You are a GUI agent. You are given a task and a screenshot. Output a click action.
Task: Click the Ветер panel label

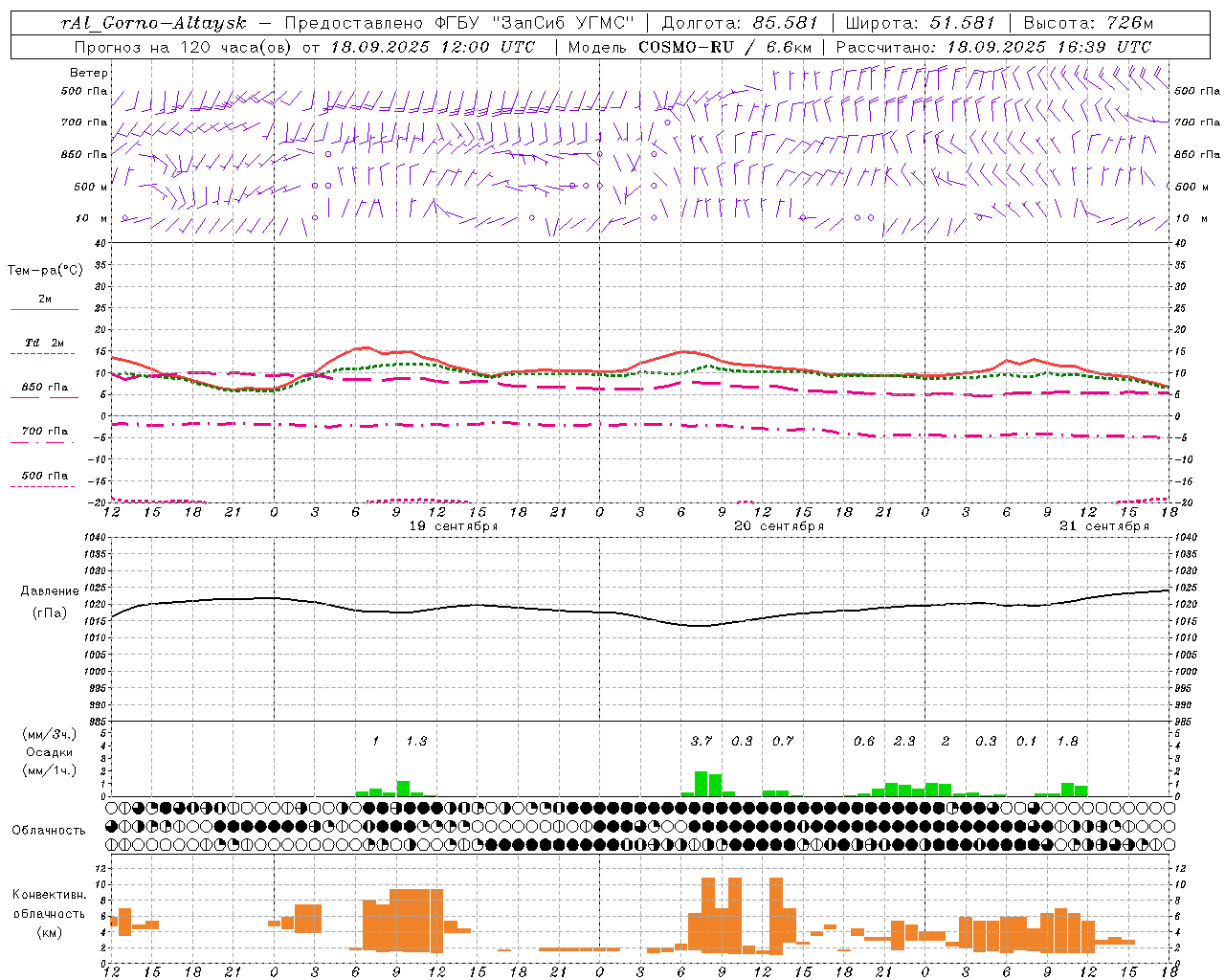[x=89, y=73]
